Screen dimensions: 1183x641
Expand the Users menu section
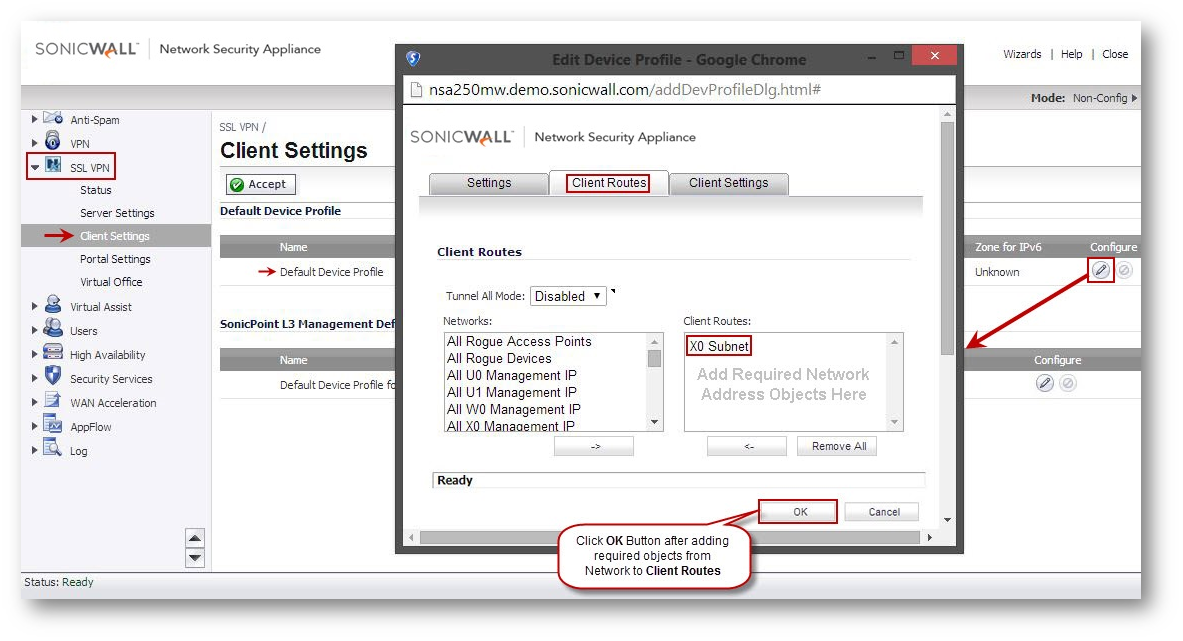(x=35, y=331)
